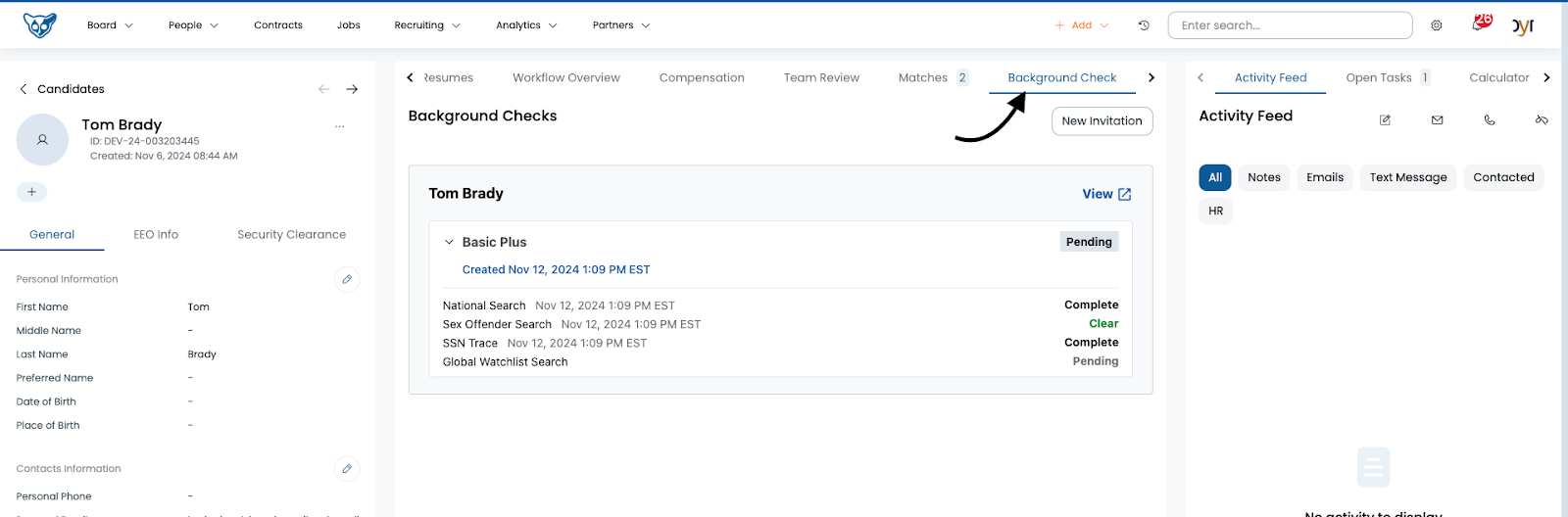Click the app logo icon
Screen dimensions: 1568x517
click(x=39, y=25)
